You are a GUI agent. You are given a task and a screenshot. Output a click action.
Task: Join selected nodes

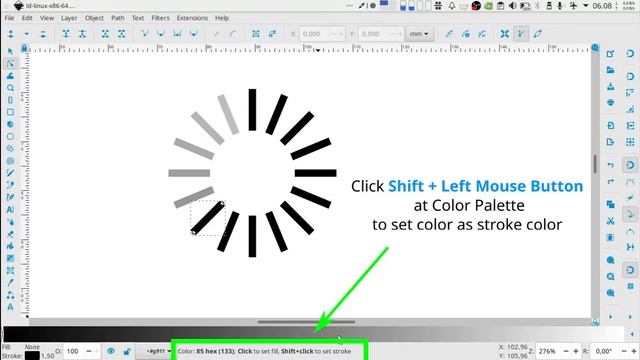[66, 34]
